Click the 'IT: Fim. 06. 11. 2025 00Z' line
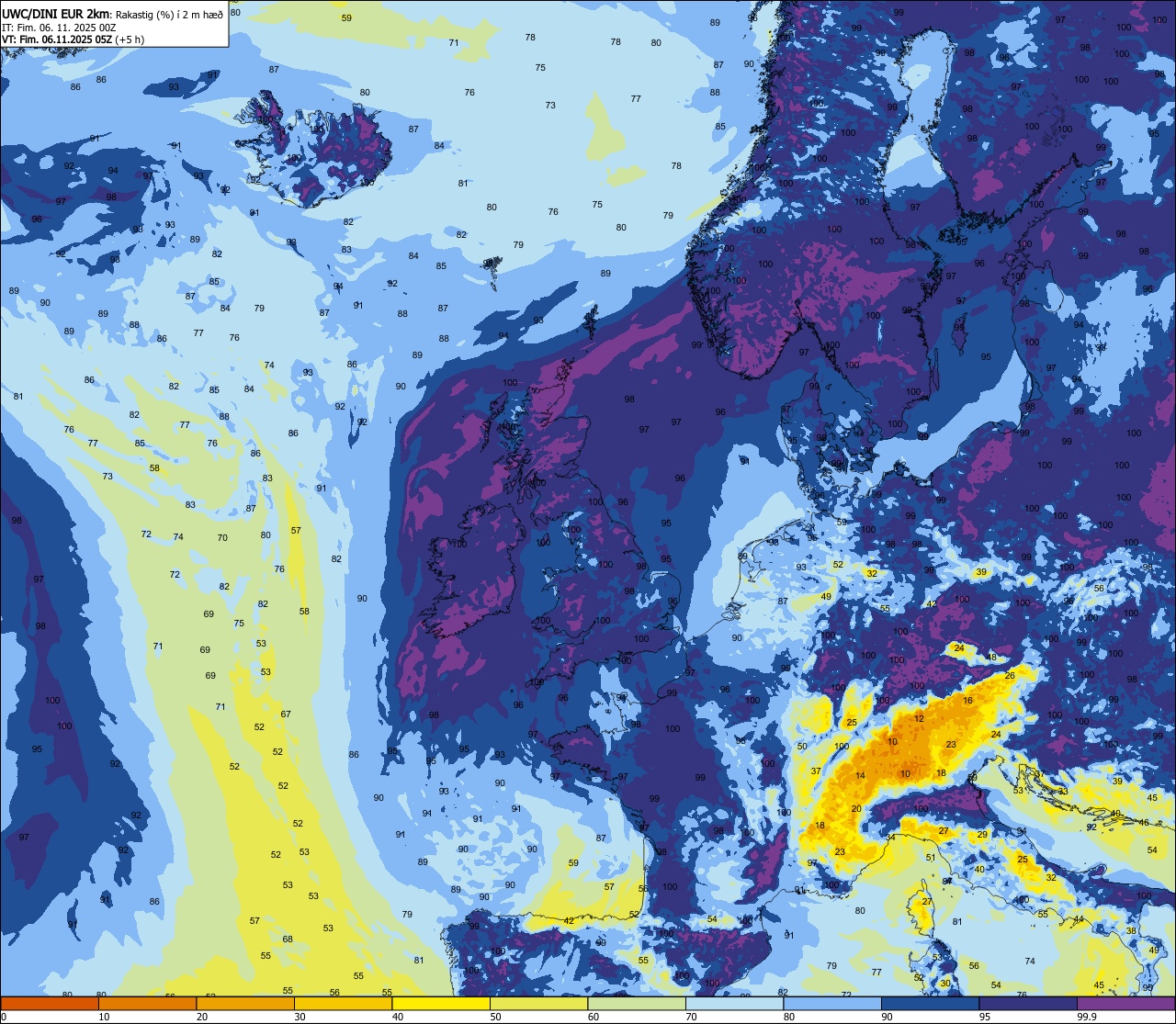The image size is (1176, 1024). (x=59, y=27)
